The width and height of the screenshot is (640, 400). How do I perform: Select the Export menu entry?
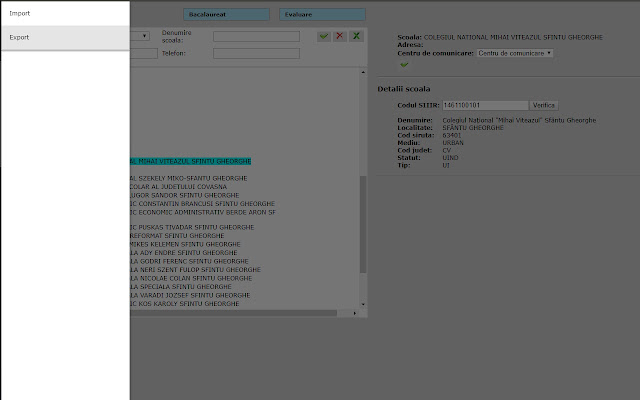tap(65, 38)
